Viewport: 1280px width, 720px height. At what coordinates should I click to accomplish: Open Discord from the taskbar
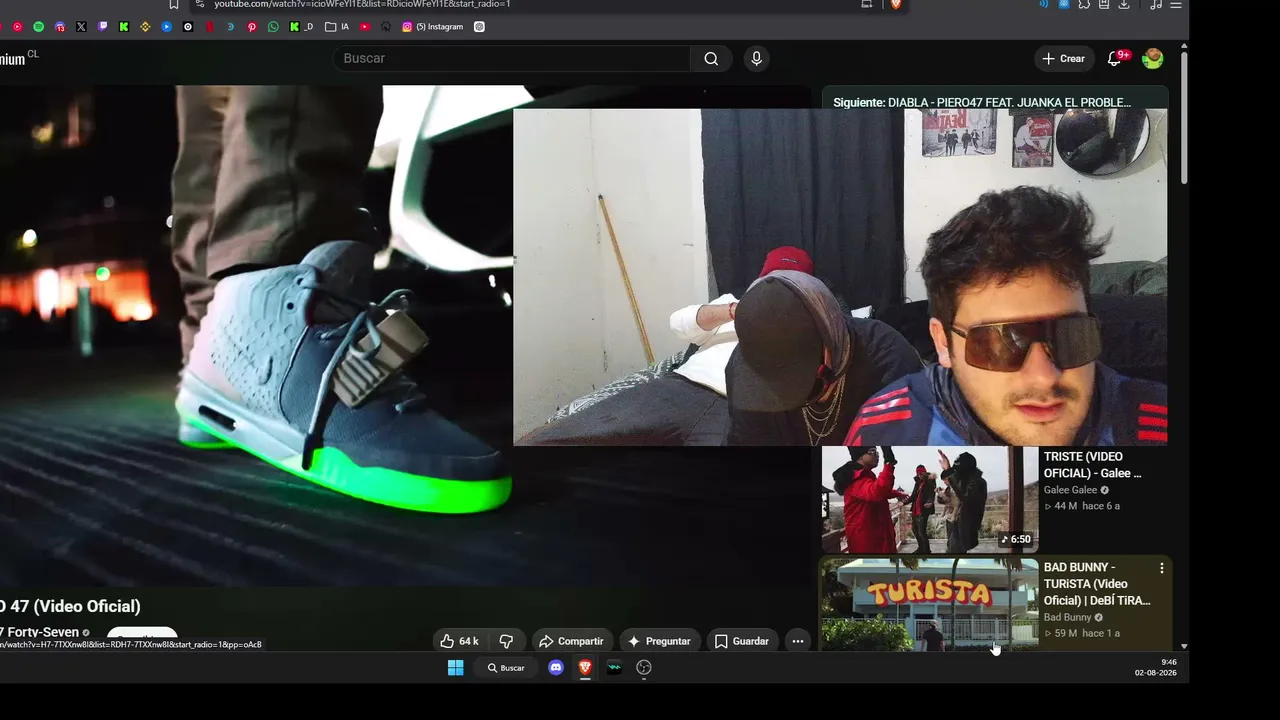(x=556, y=668)
